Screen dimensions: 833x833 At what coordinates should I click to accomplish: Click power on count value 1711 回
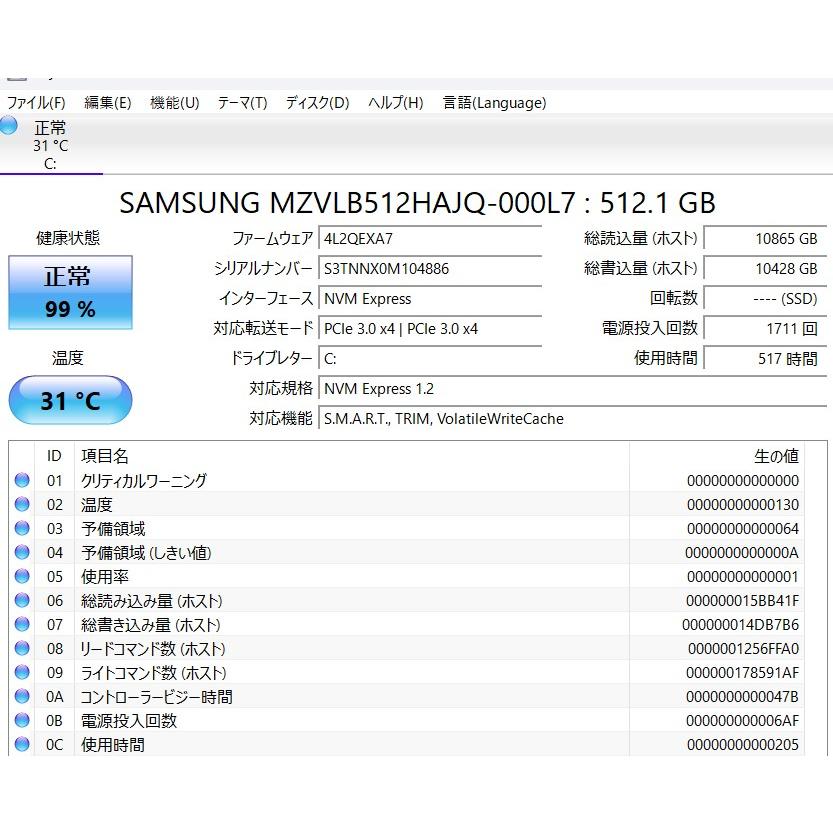tap(766, 329)
